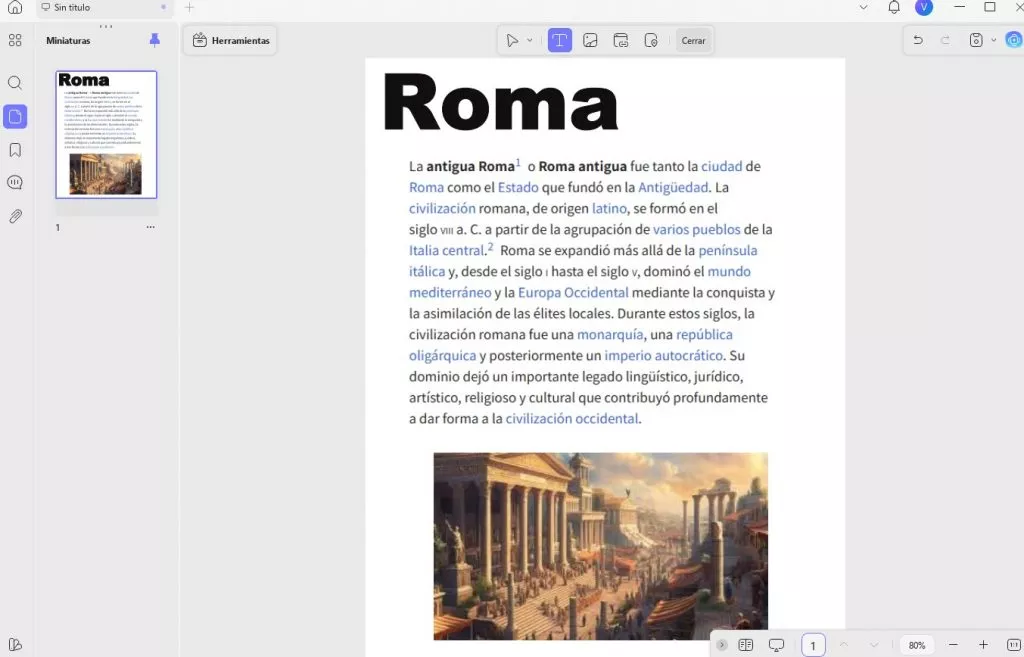The width and height of the screenshot is (1024, 657).
Task: Open a new tab with plus
Action: 189,7
